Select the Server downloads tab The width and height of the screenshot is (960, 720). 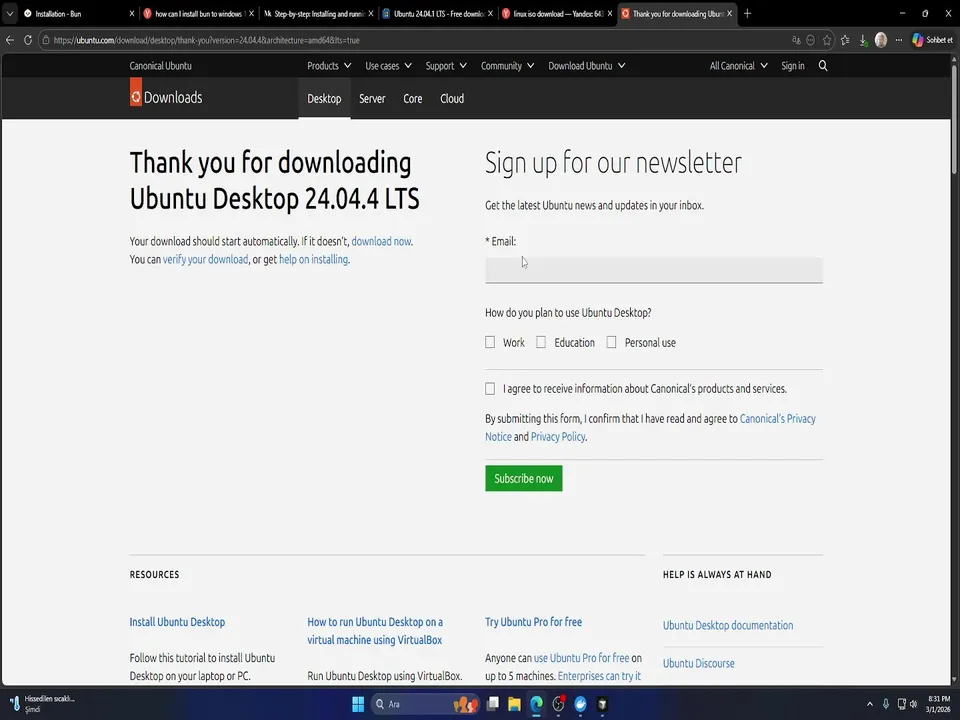372,99
